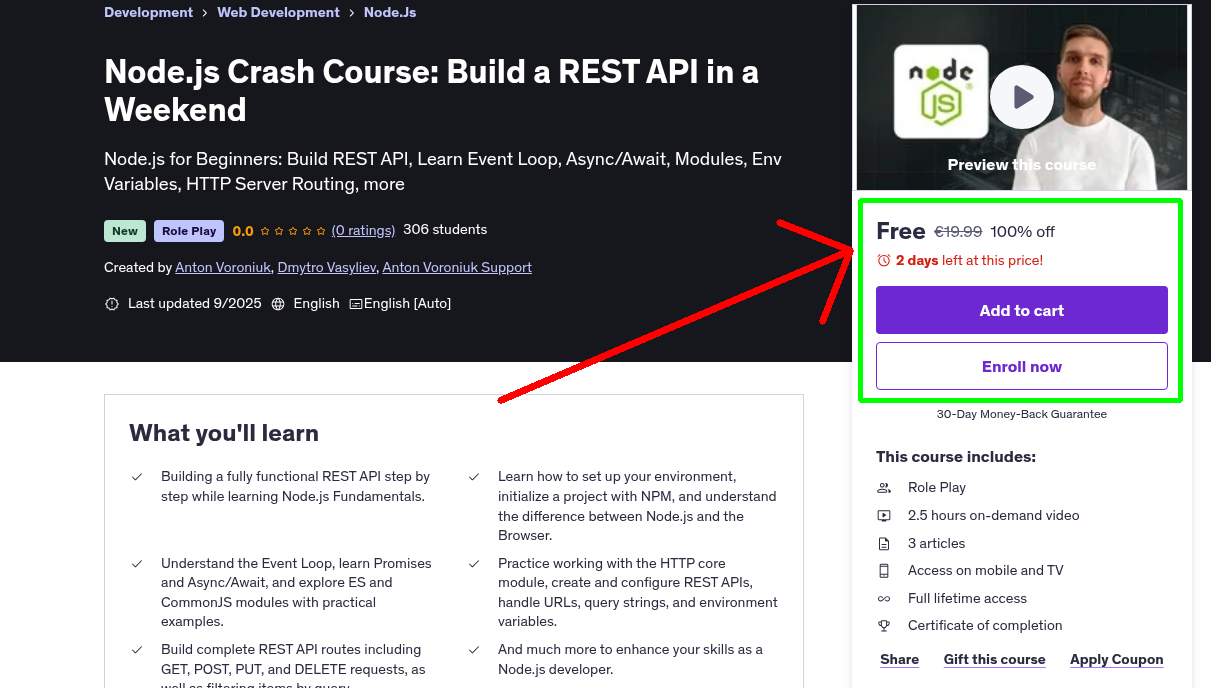Click the 'Free' price text
The image size is (1211, 688).
[900, 231]
